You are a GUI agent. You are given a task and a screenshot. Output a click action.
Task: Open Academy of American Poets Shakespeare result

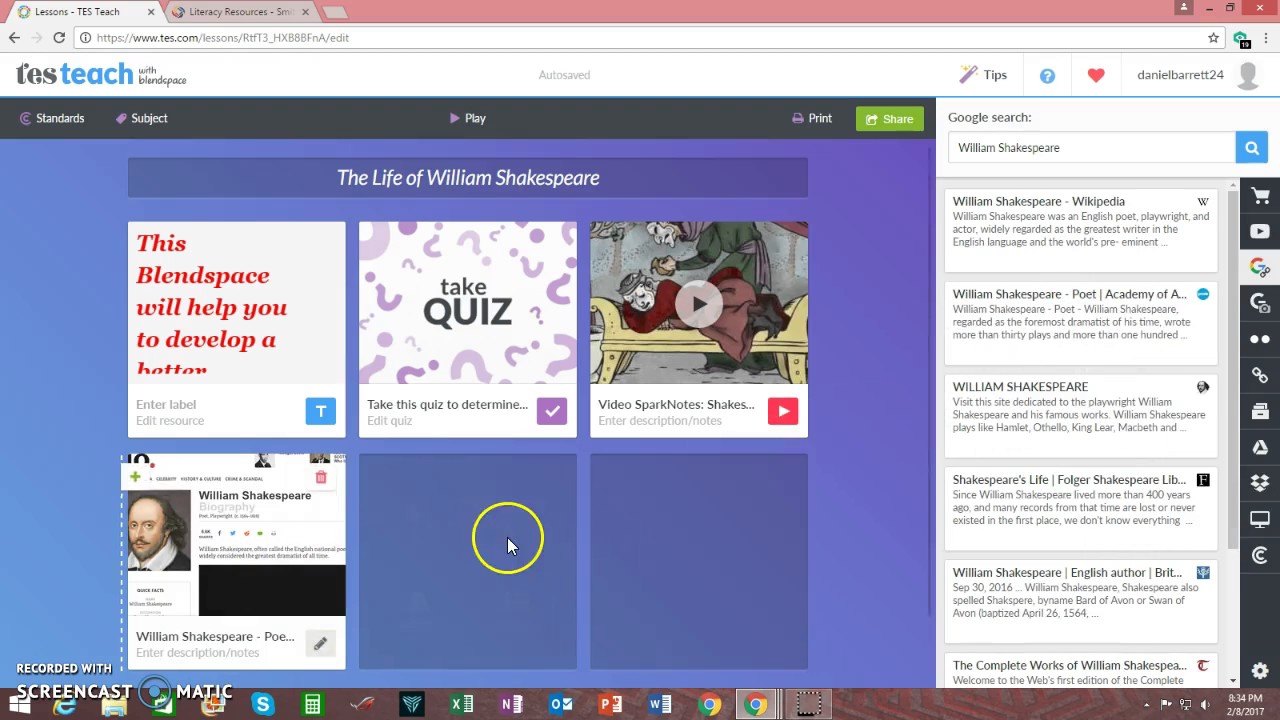[1081, 322]
